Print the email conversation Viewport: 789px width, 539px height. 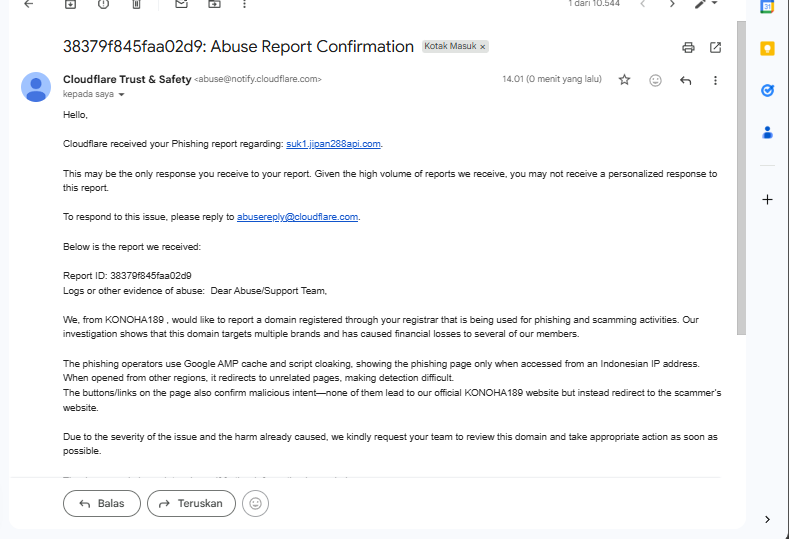tap(688, 47)
